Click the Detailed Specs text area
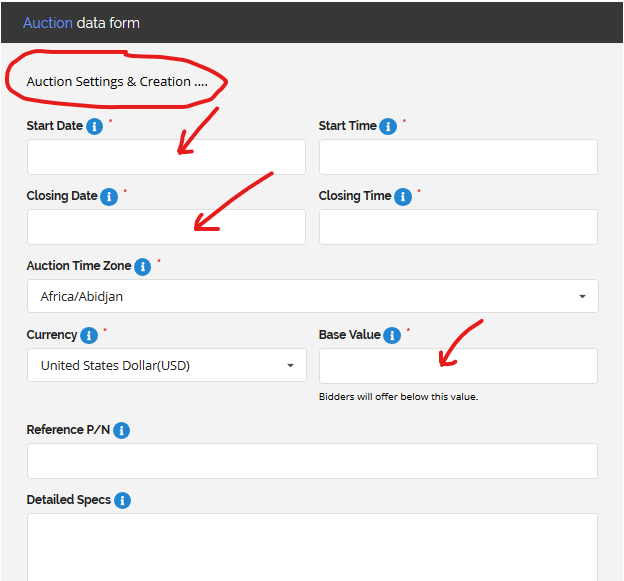 pyautogui.click(x=312, y=546)
